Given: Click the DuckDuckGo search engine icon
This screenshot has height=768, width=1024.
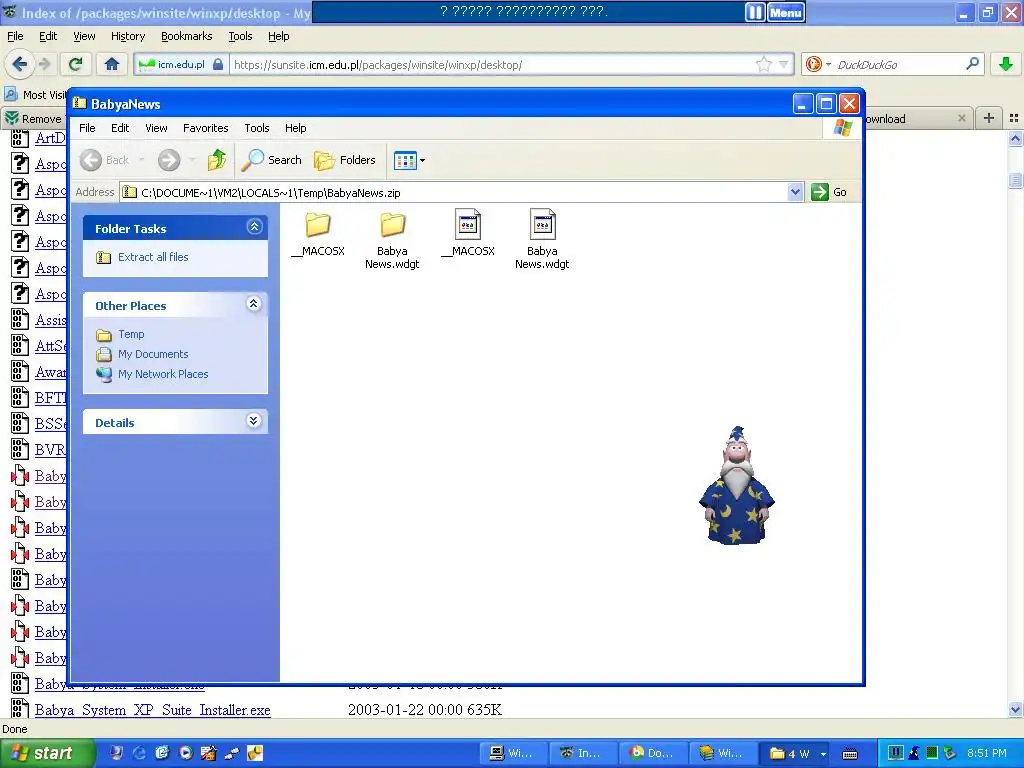Looking at the screenshot, I should [x=814, y=64].
